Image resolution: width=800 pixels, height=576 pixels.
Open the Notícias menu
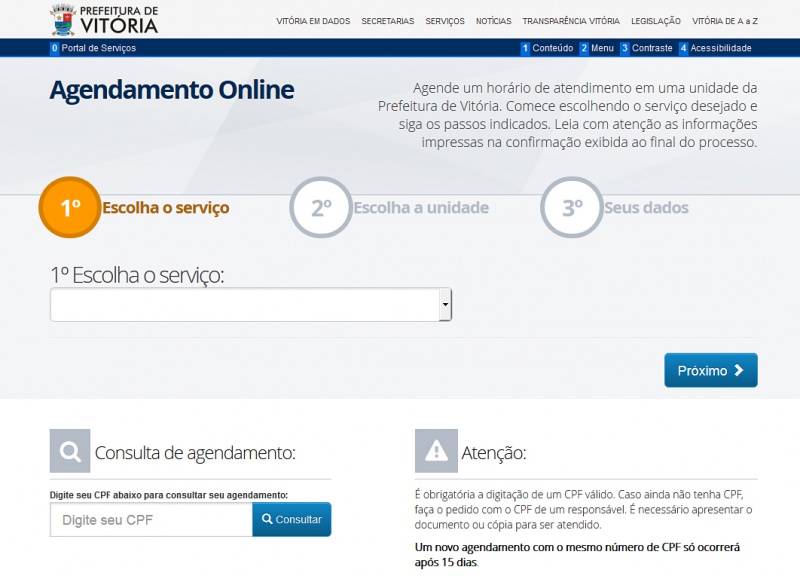[x=493, y=21]
